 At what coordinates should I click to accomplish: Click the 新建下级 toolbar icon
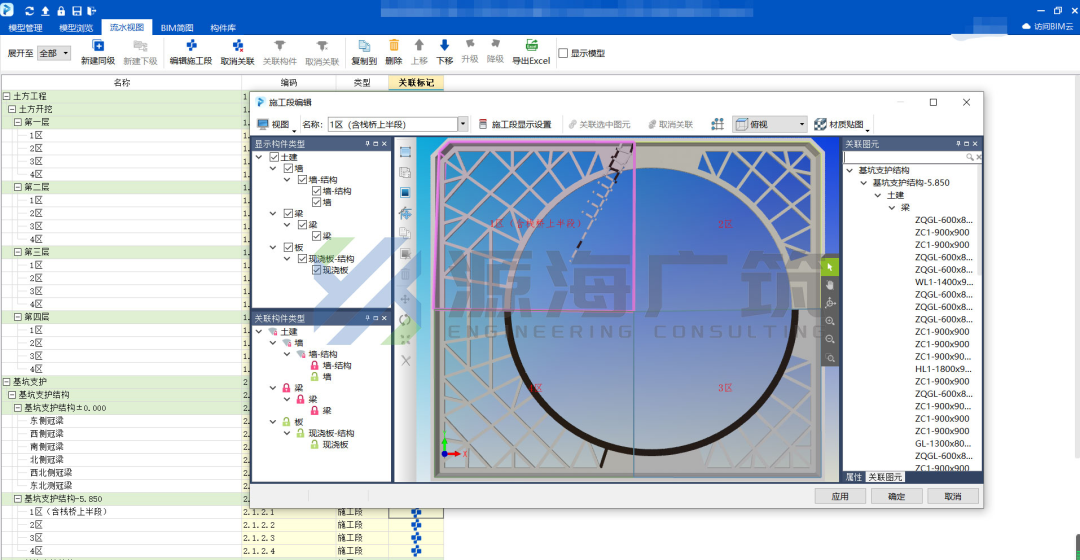(x=140, y=45)
